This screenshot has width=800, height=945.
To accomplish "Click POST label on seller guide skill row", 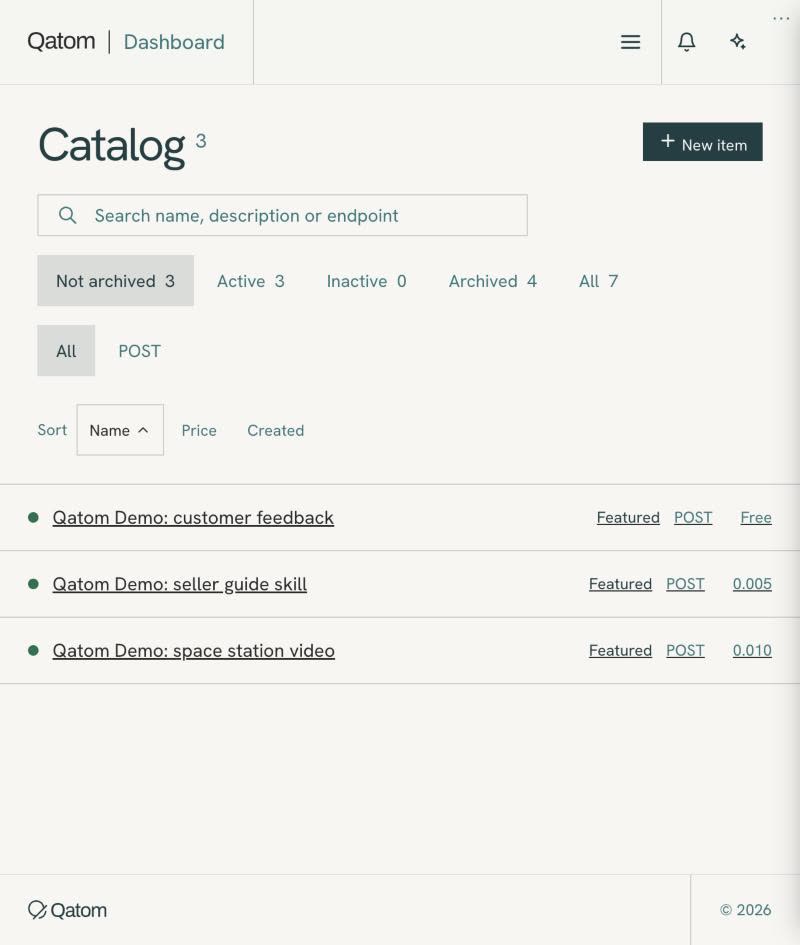I will pyautogui.click(x=685, y=584).
